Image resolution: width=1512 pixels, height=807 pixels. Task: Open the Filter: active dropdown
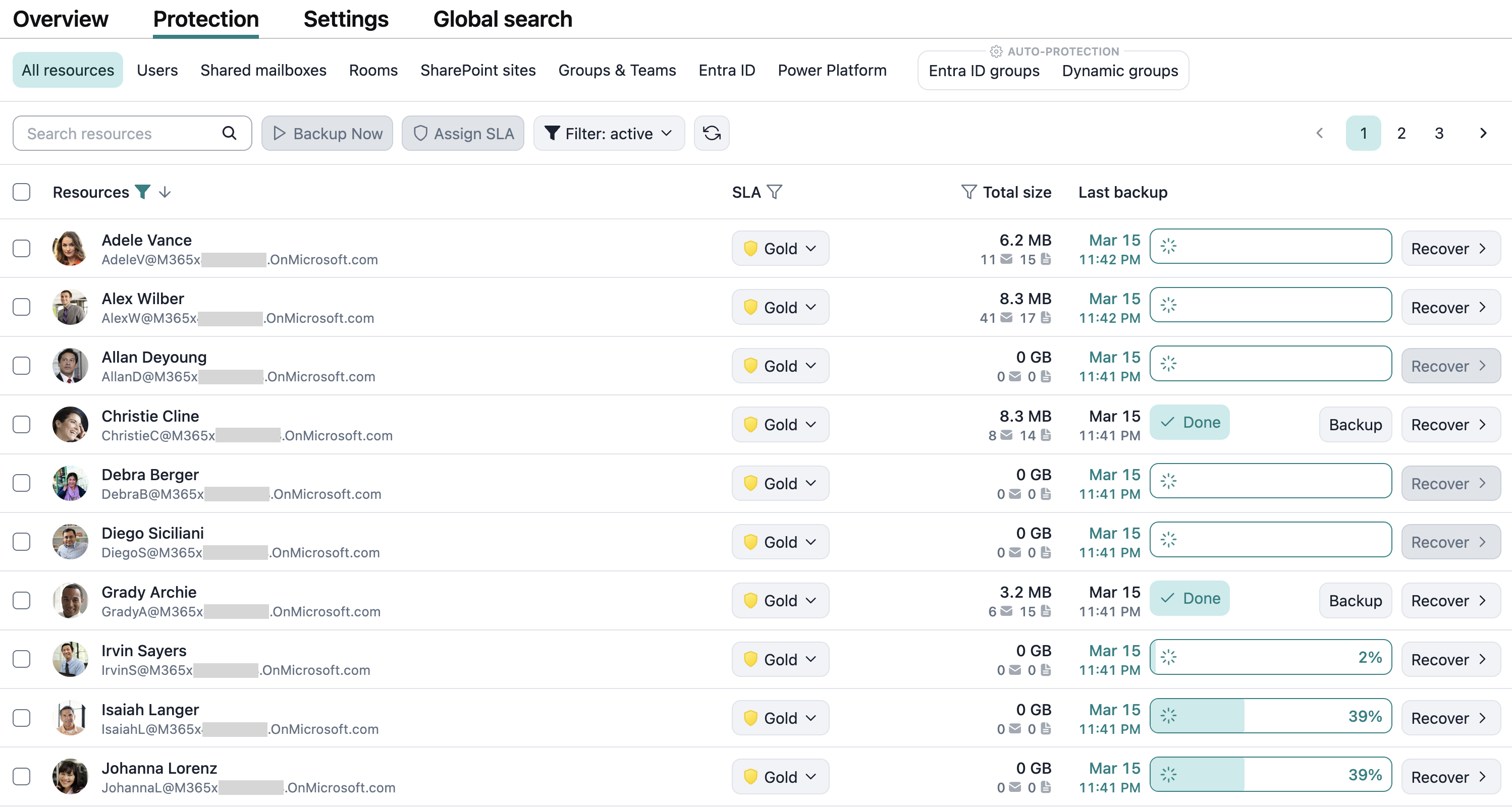(x=609, y=133)
